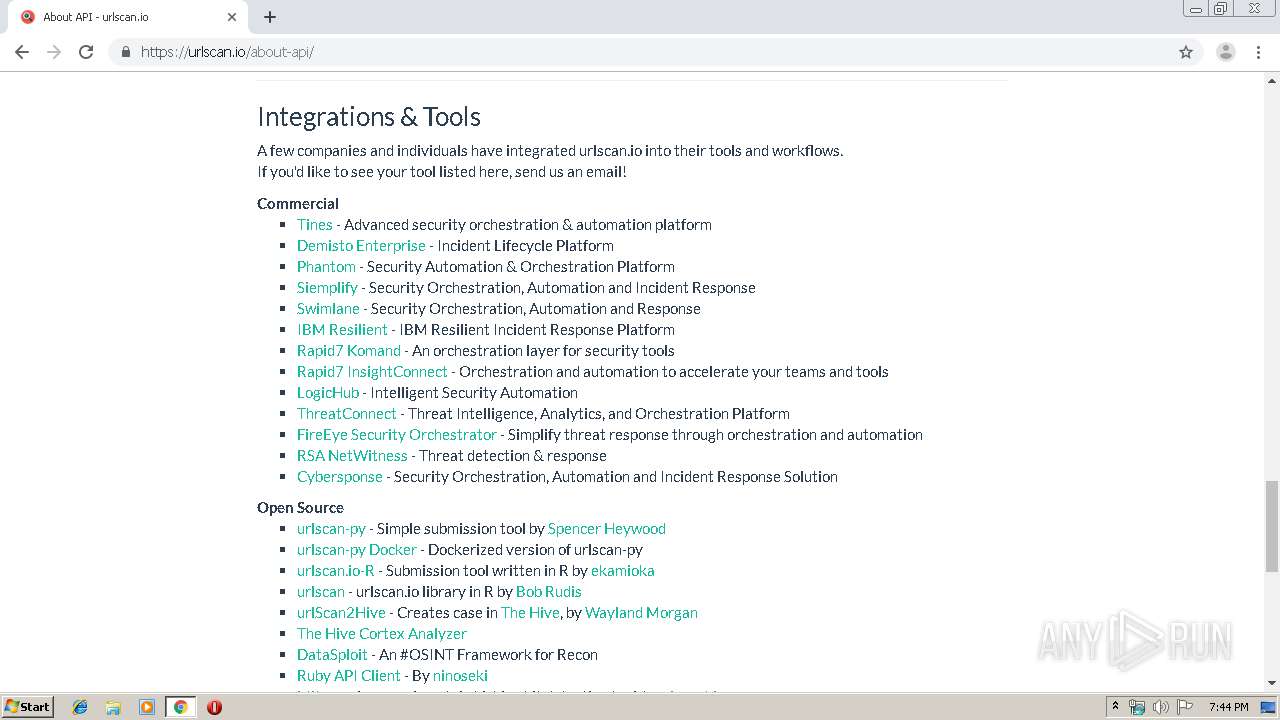Go forward in browser history
Image resolution: width=1280 pixels, height=720 pixels.
54,52
